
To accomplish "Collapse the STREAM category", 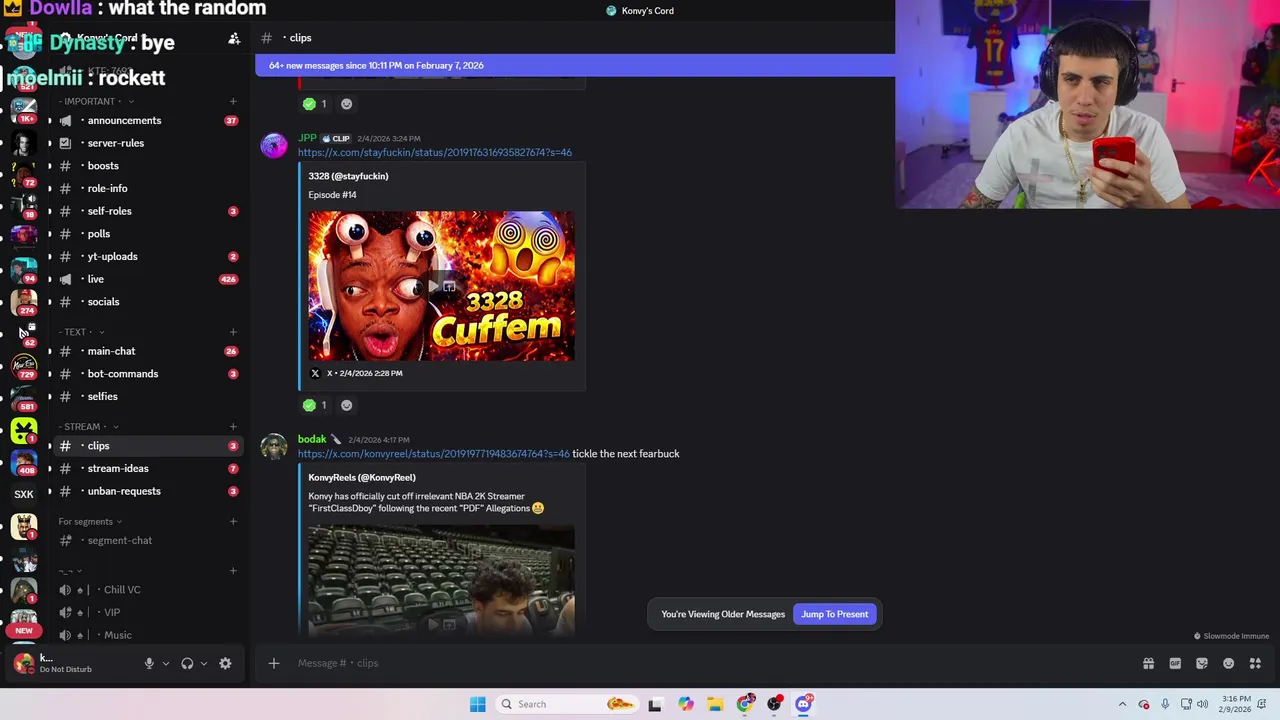I will point(88,427).
